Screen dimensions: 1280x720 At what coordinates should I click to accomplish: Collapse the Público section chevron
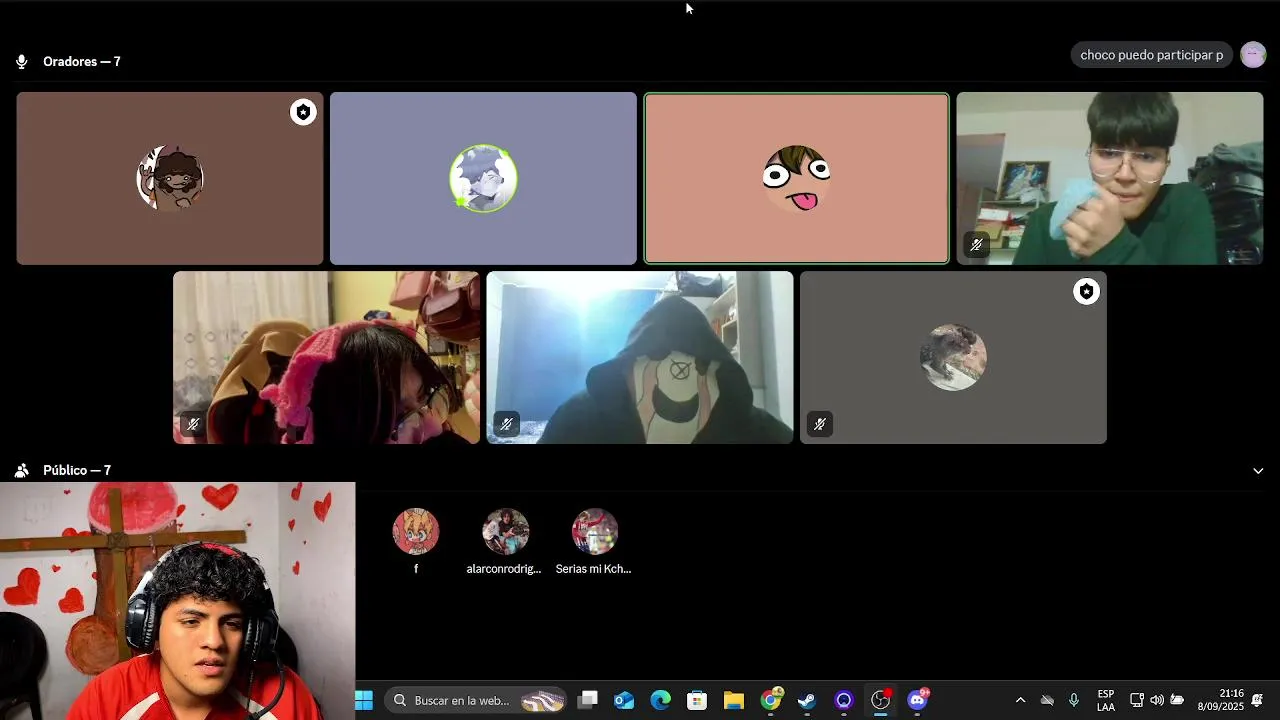point(1258,471)
